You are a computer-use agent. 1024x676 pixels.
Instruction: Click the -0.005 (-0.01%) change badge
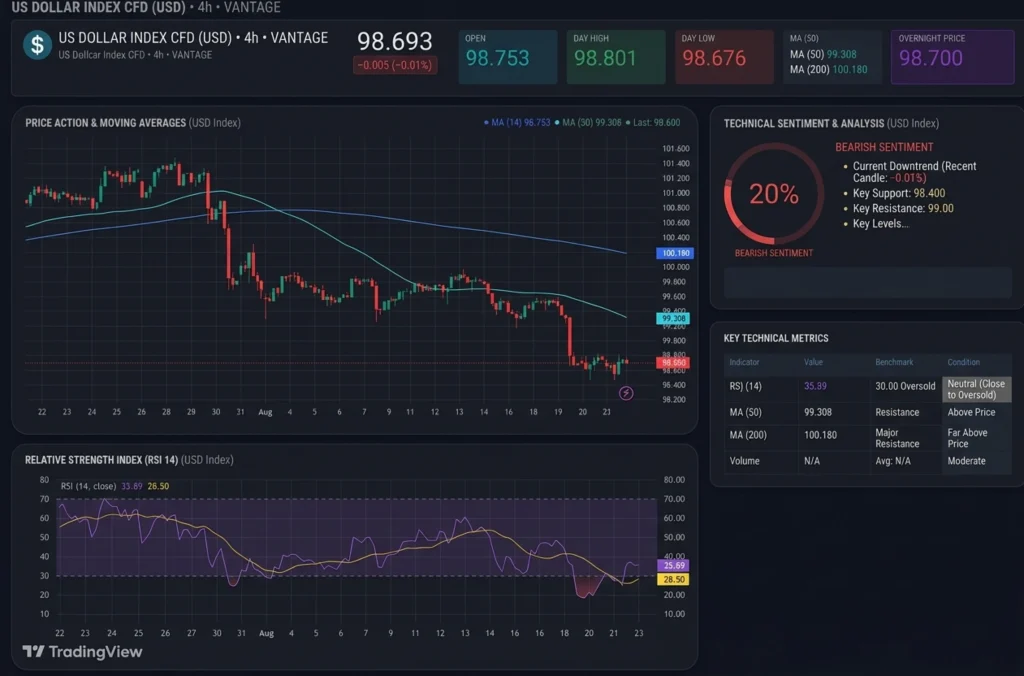click(395, 65)
